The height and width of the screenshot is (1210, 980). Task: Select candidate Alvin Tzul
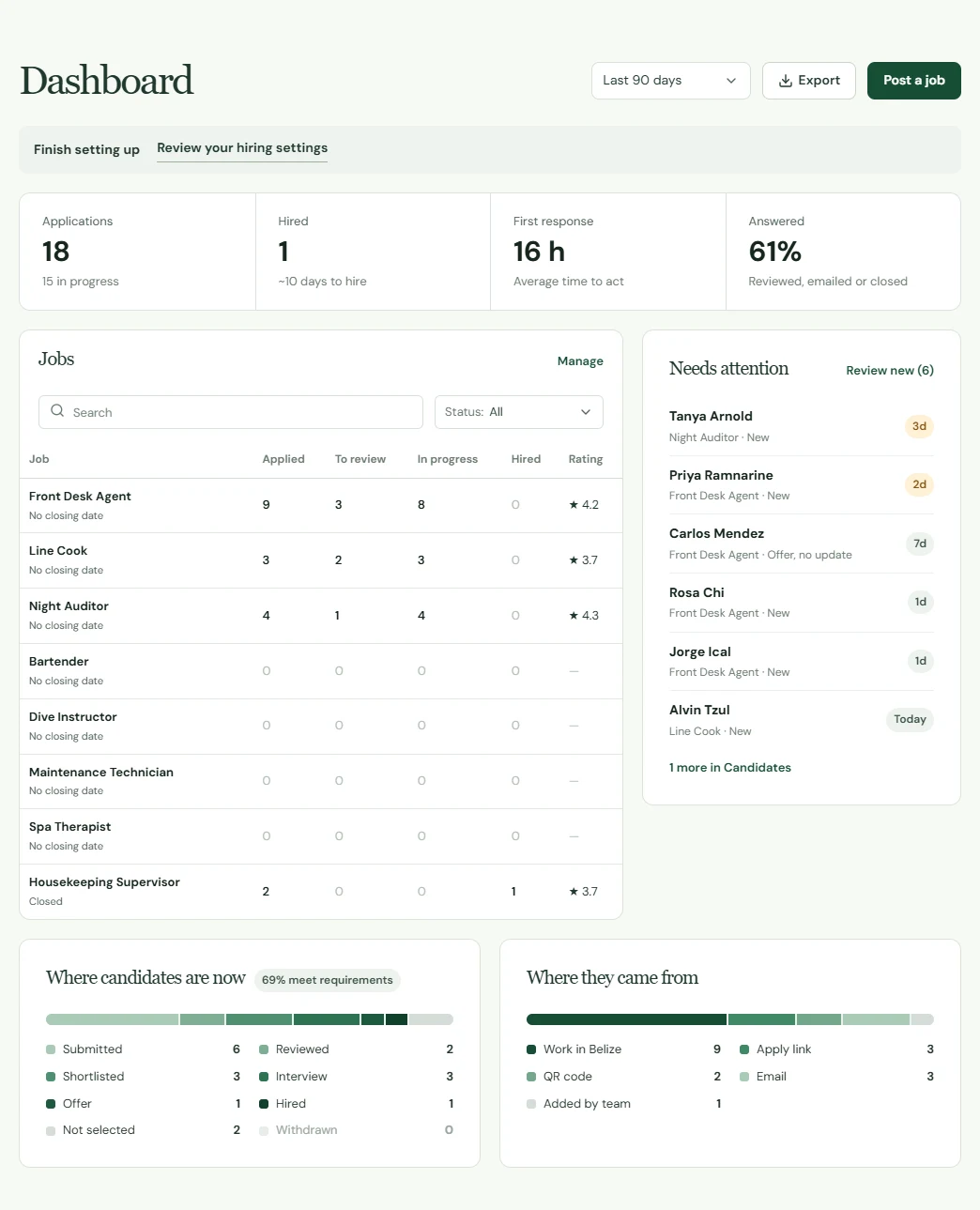coord(802,720)
